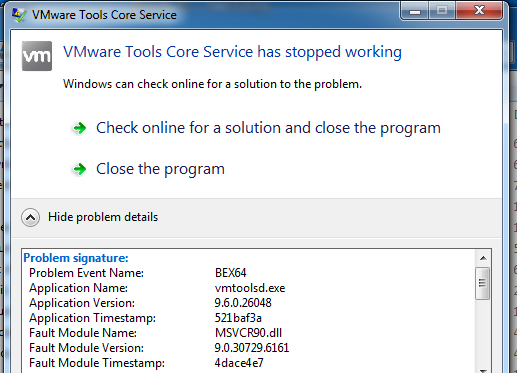Minimize the VMware Tools Core Service dialog

pos(415,11)
